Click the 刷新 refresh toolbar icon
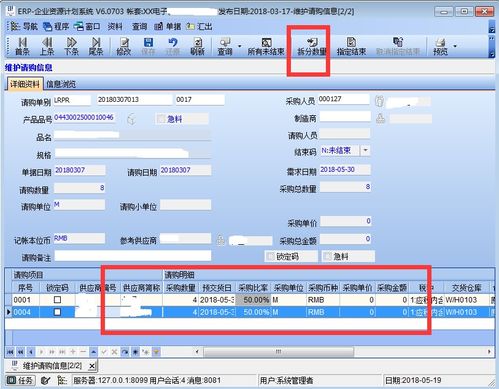 tap(197, 46)
